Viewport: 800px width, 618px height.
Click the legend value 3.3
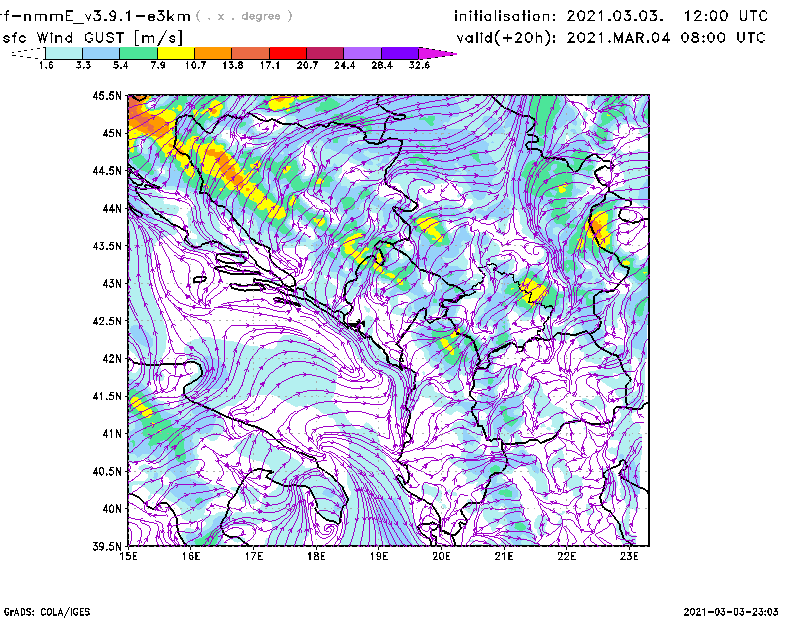coord(83,65)
